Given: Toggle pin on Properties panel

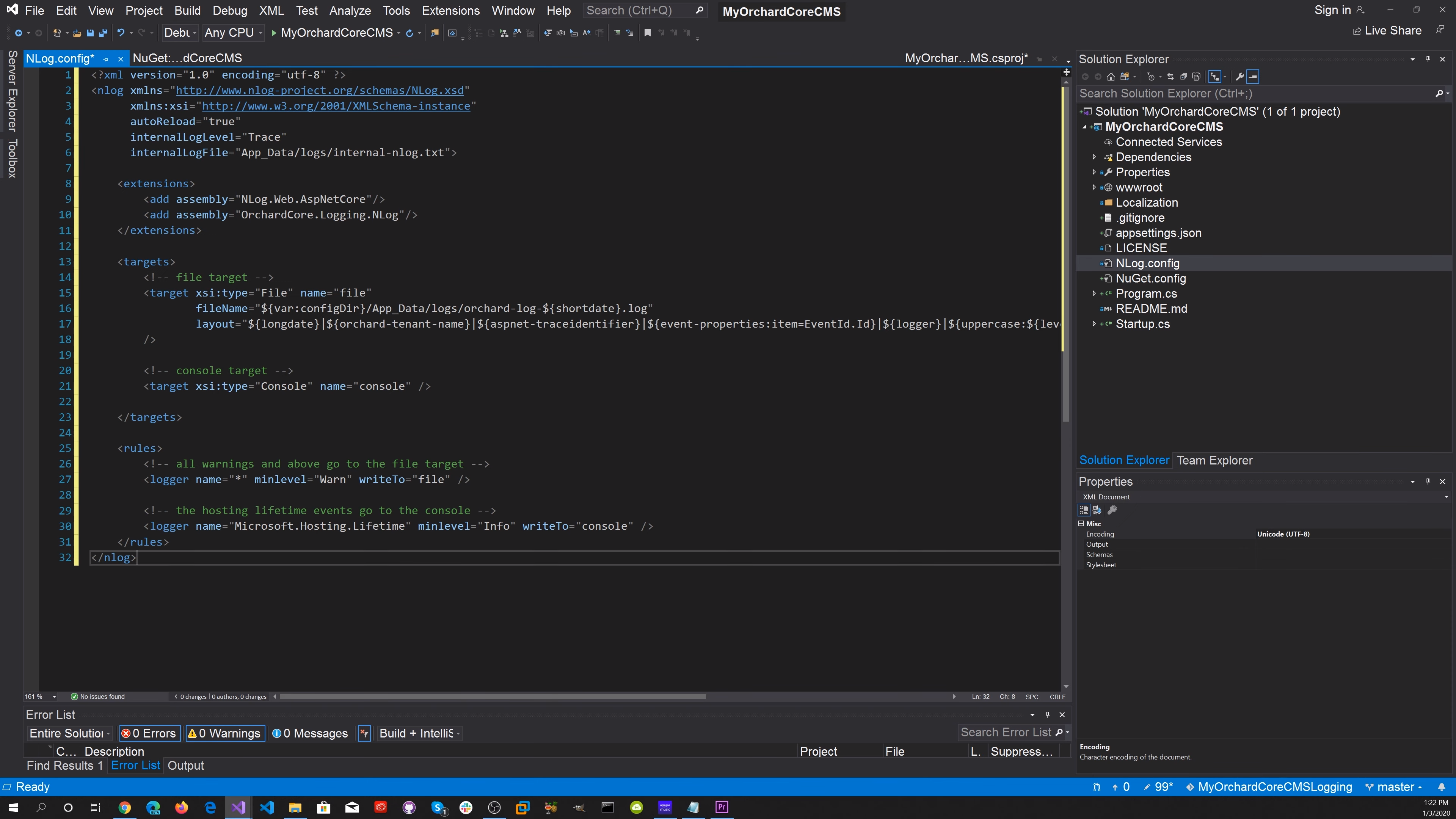Looking at the screenshot, I should [x=1428, y=481].
